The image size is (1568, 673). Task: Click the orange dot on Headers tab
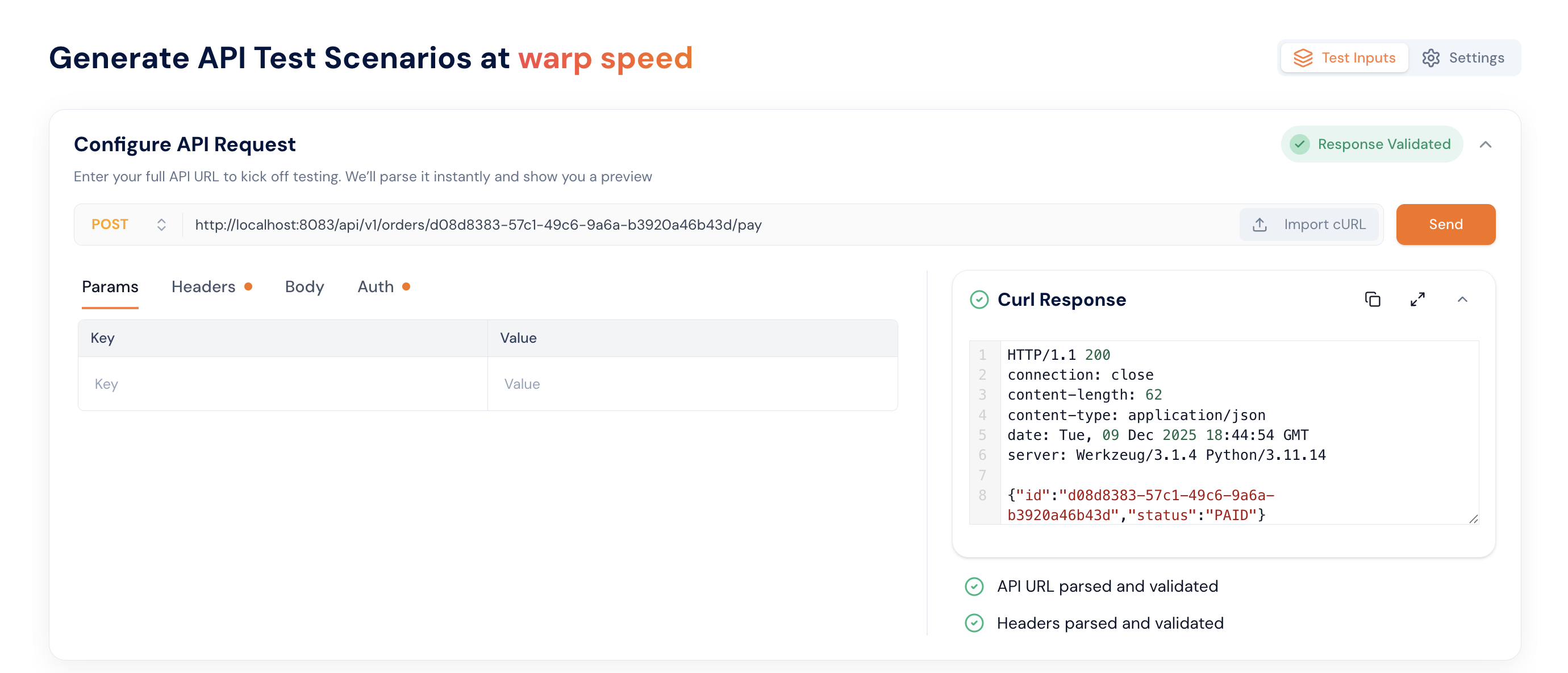pyautogui.click(x=248, y=286)
